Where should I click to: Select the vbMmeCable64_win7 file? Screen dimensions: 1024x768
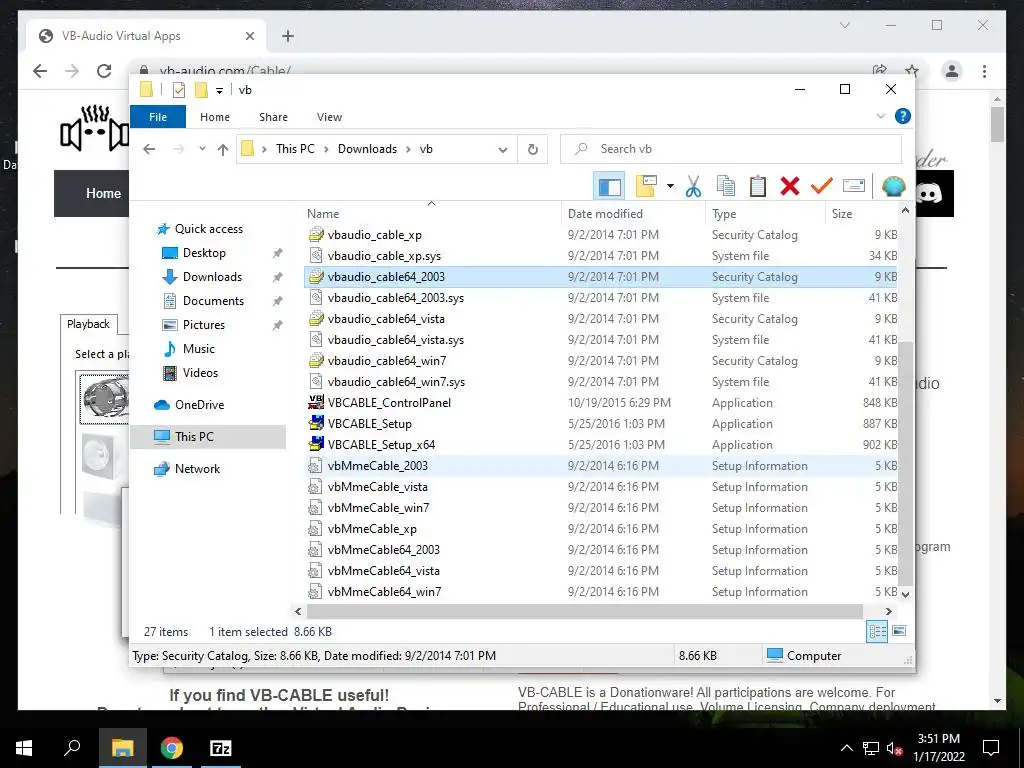click(x=600, y=592)
